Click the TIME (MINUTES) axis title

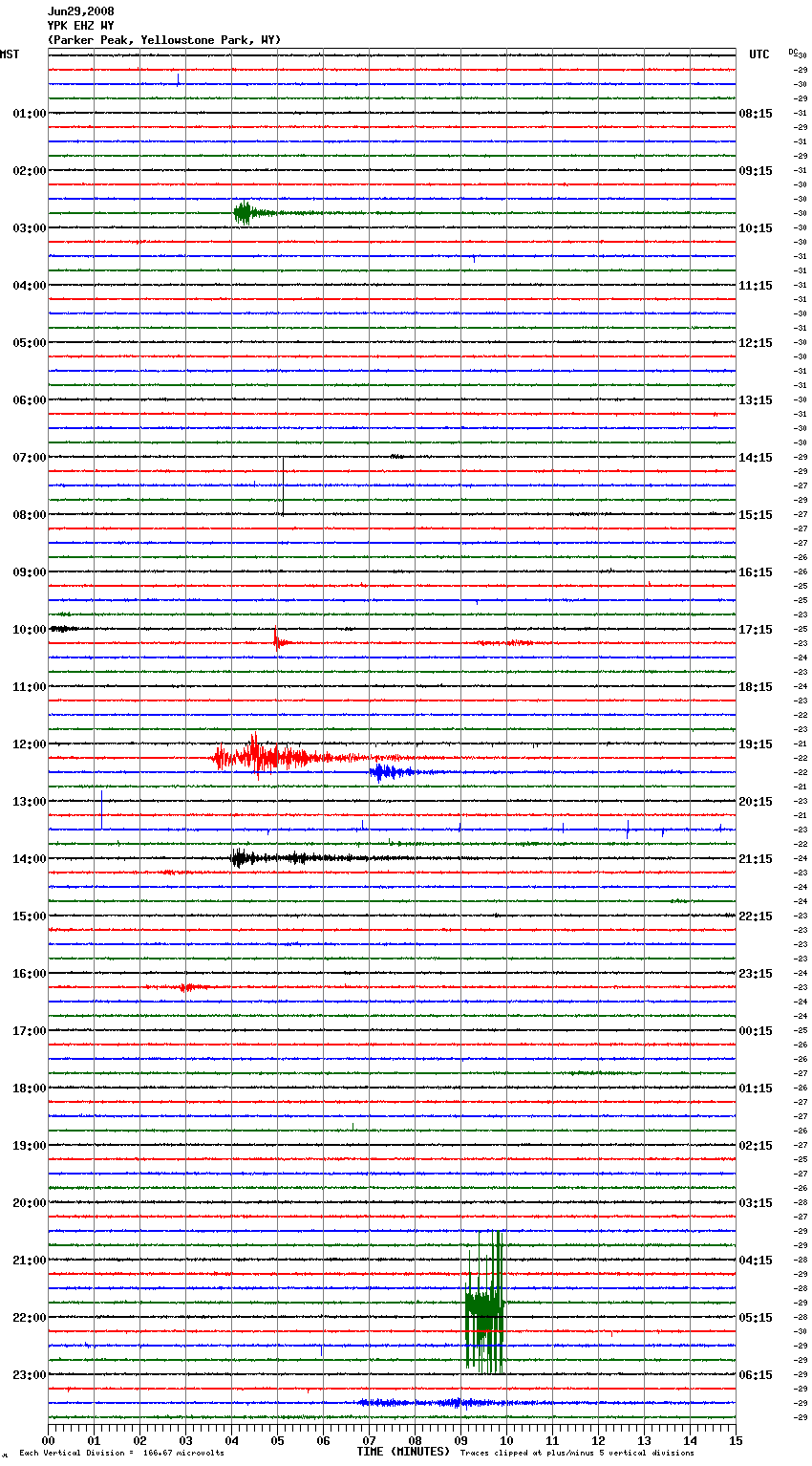pos(403,1452)
